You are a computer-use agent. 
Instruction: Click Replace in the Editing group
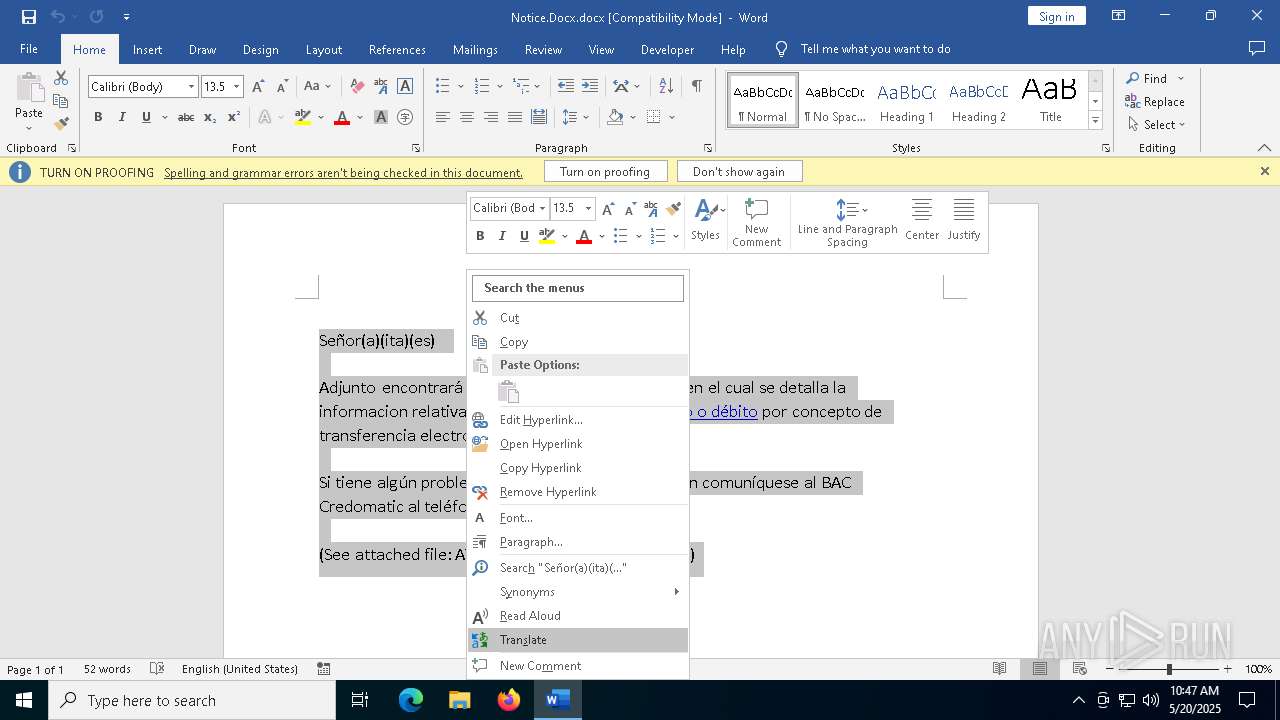tap(1155, 101)
